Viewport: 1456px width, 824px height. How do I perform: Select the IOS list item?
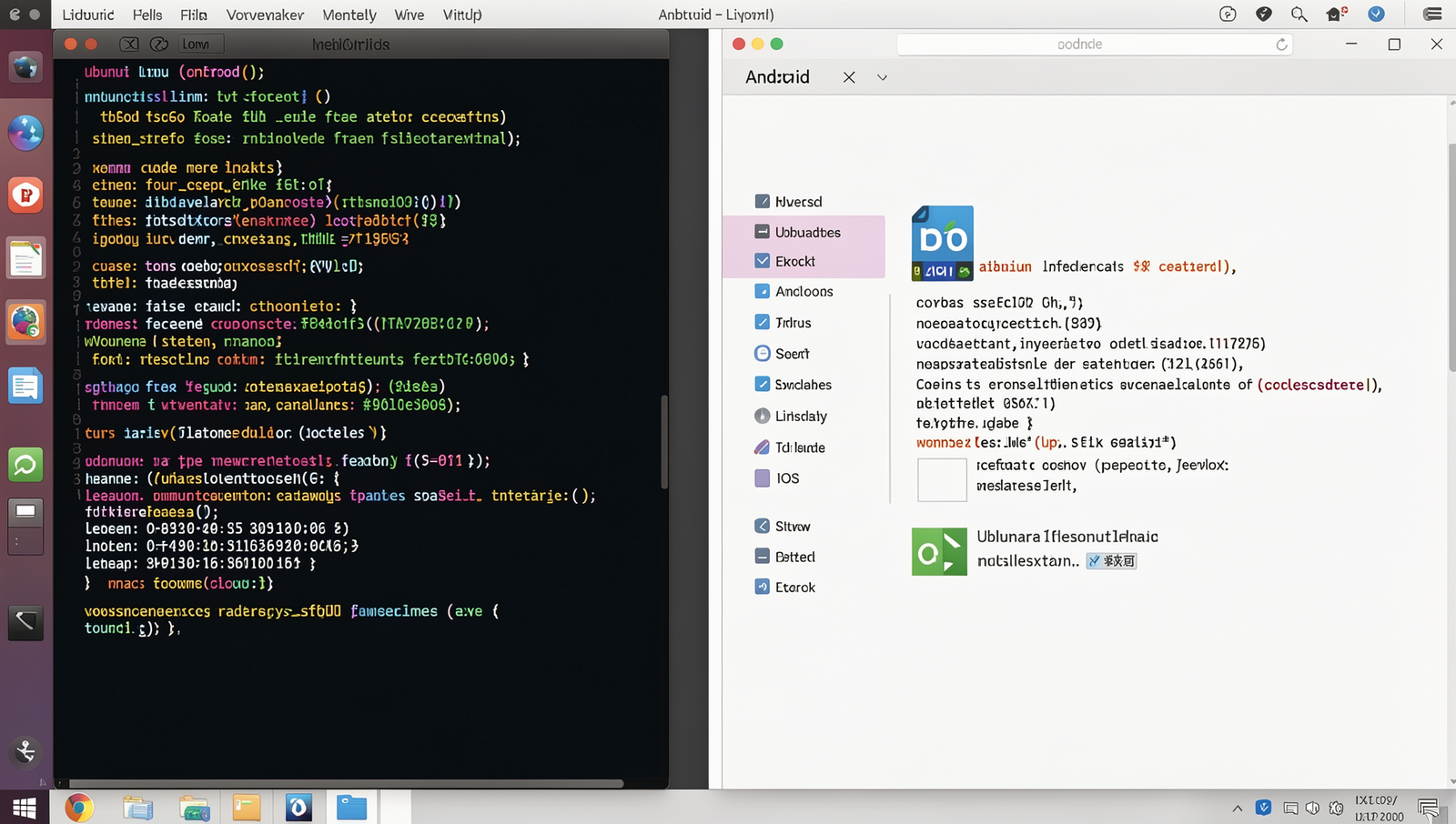(x=777, y=477)
